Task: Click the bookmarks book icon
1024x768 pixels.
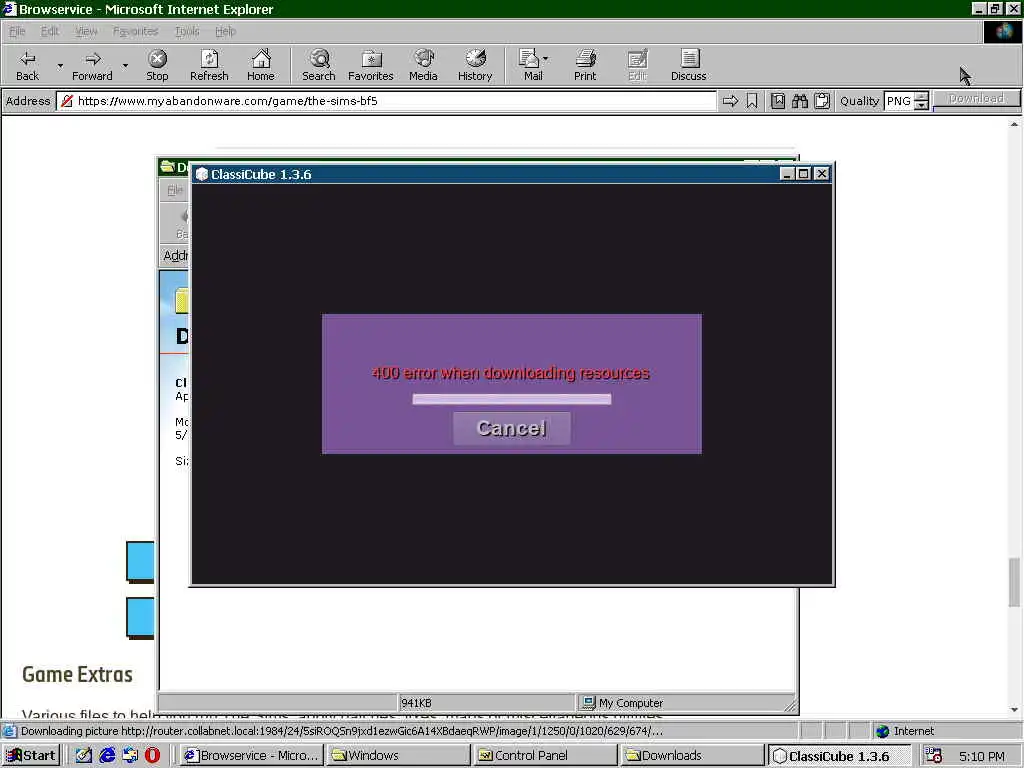Action: pos(778,101)
